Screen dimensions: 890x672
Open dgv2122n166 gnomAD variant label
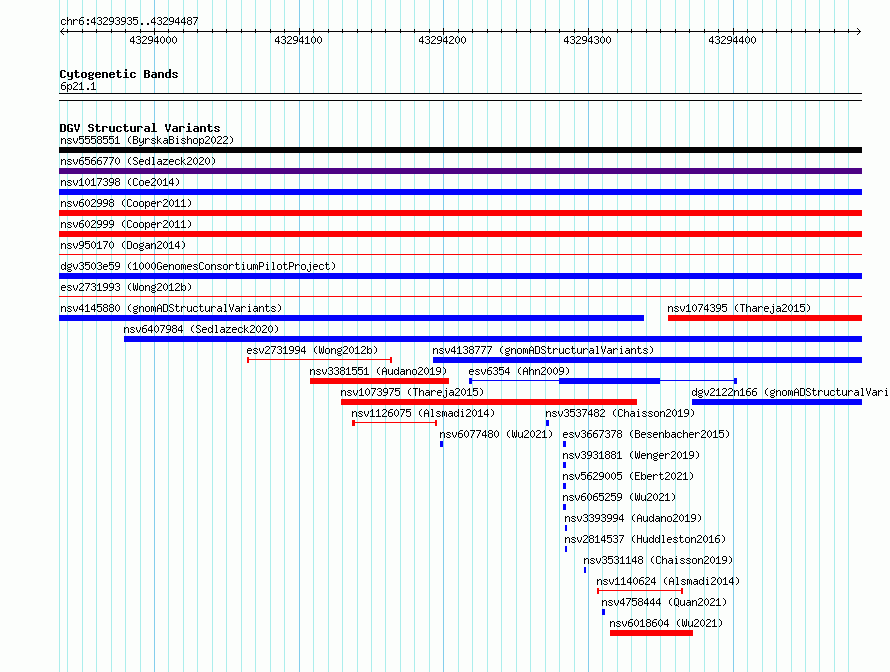(x=790, y=392)
